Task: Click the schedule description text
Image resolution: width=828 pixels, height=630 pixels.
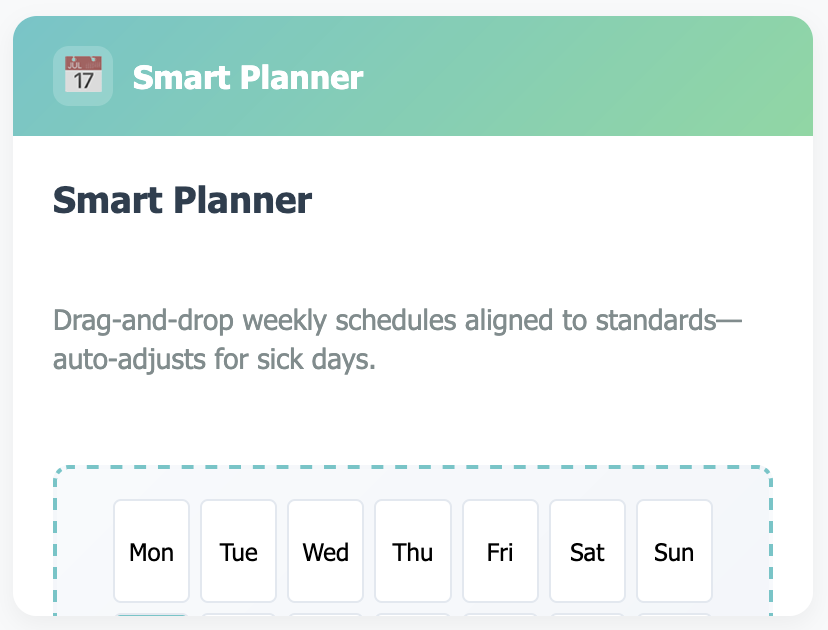Action: pos(397,340)
